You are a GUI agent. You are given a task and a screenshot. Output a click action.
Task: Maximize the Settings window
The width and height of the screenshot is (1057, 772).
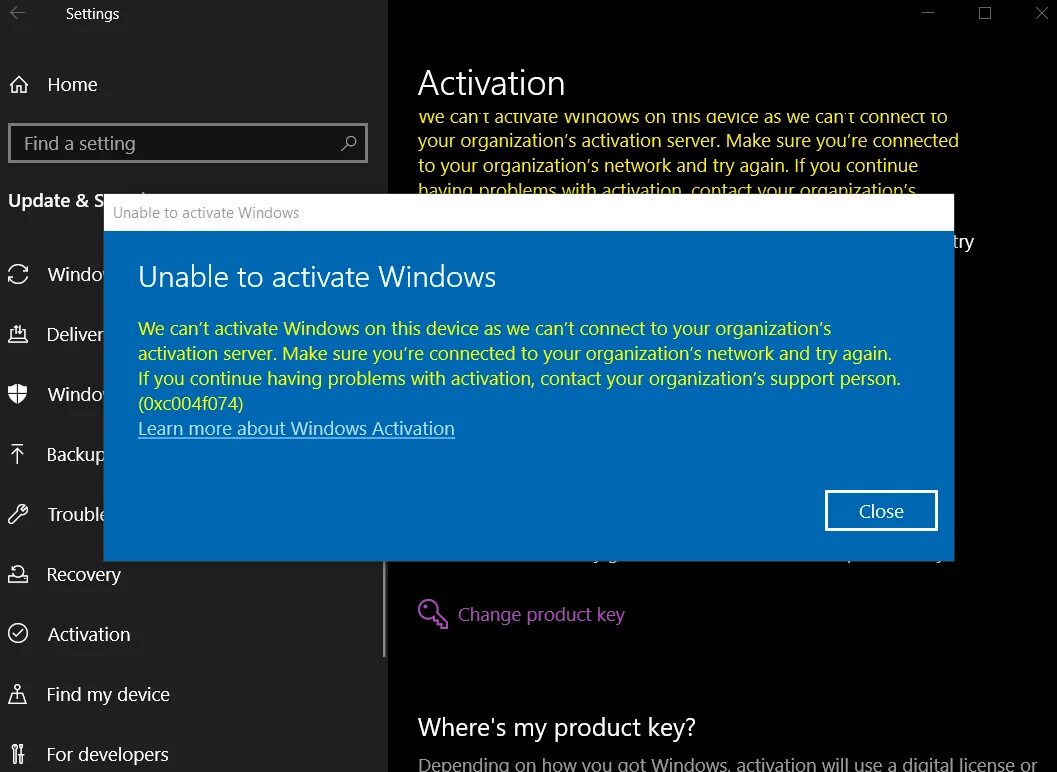click(x=985, y=13)
